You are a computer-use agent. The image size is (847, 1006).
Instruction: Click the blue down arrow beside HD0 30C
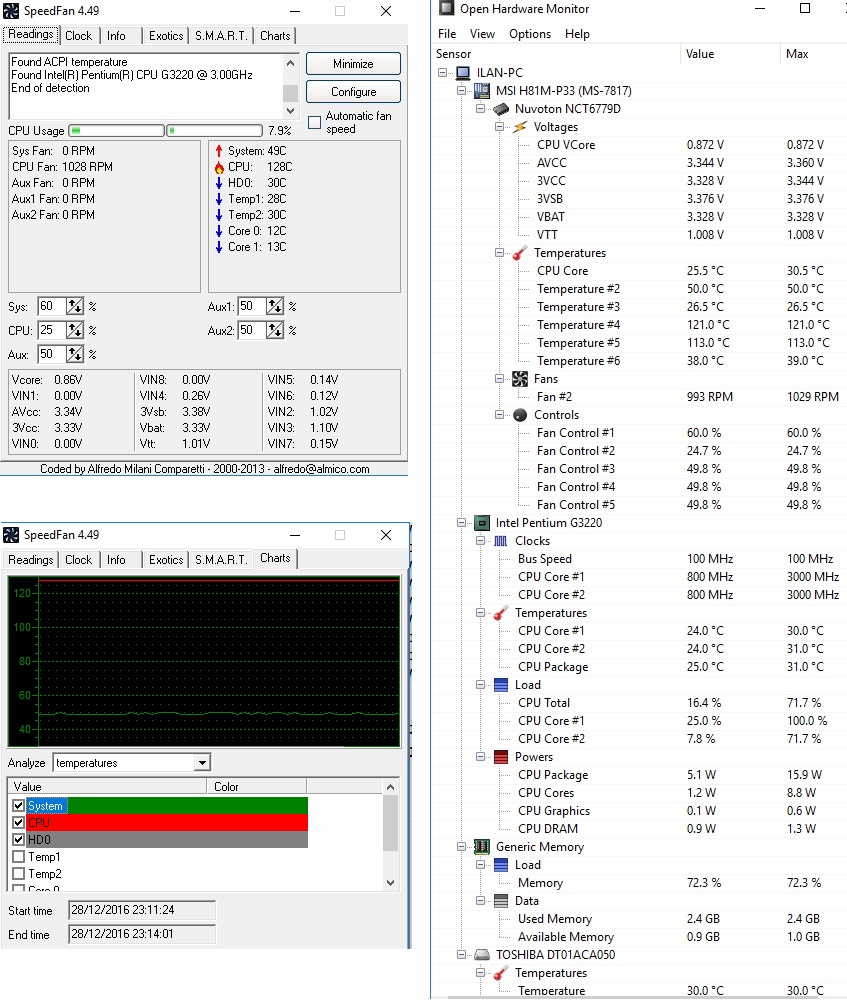[219, 183]
